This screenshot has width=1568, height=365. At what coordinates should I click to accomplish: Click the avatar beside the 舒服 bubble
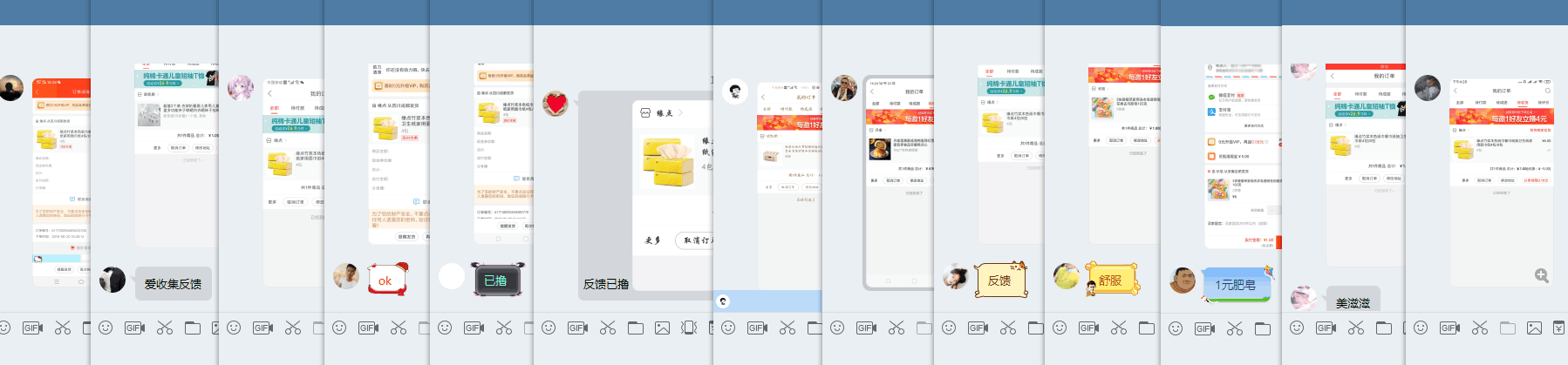click(1066, 276)
